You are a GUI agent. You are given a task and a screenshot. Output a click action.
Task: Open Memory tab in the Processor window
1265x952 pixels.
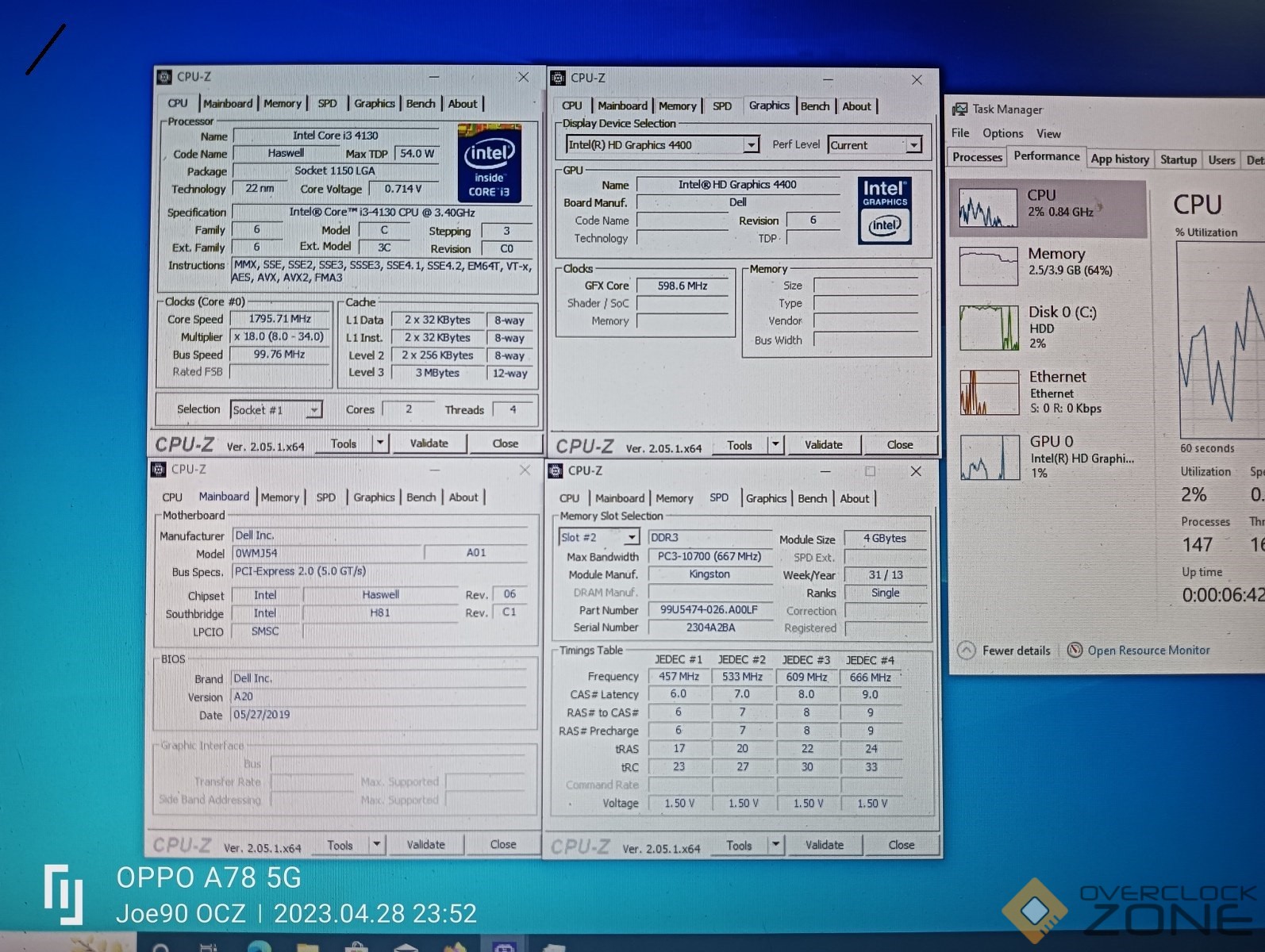(x=283, y=103)
